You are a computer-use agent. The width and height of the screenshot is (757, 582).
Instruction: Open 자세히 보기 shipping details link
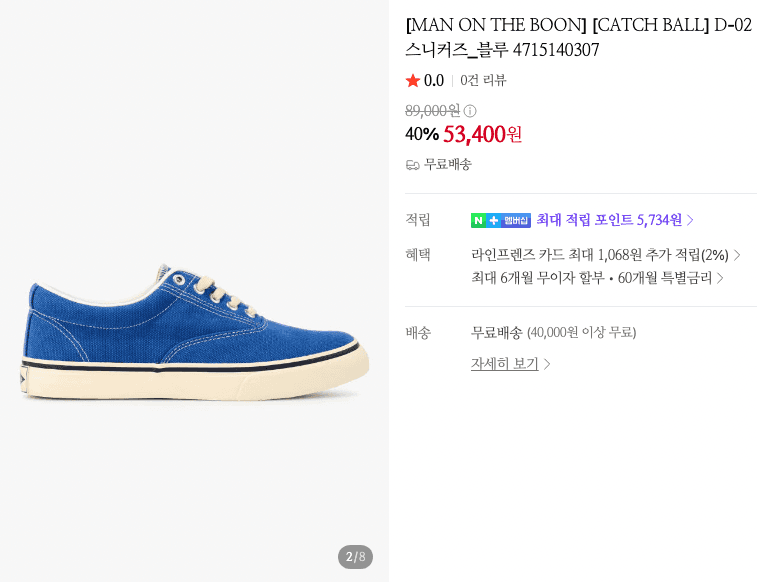[505, 363]
